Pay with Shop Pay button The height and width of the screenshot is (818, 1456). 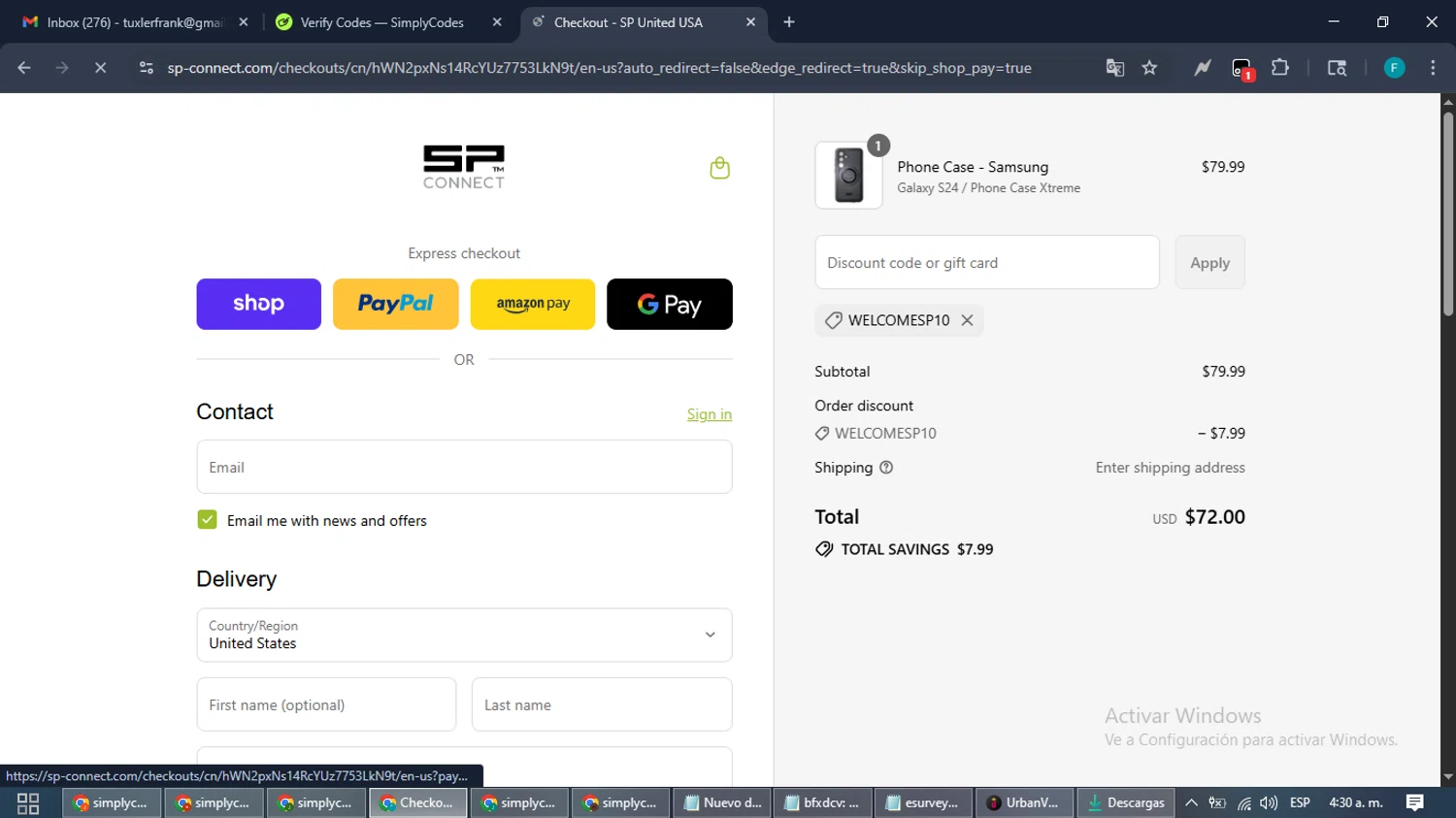[258, 304]
